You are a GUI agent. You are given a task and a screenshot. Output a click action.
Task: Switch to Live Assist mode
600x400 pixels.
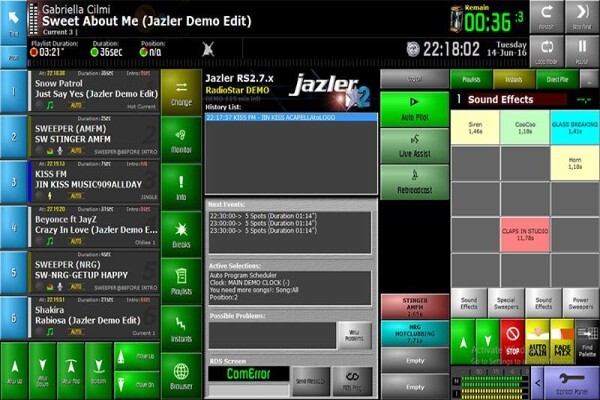click(414, 146)
